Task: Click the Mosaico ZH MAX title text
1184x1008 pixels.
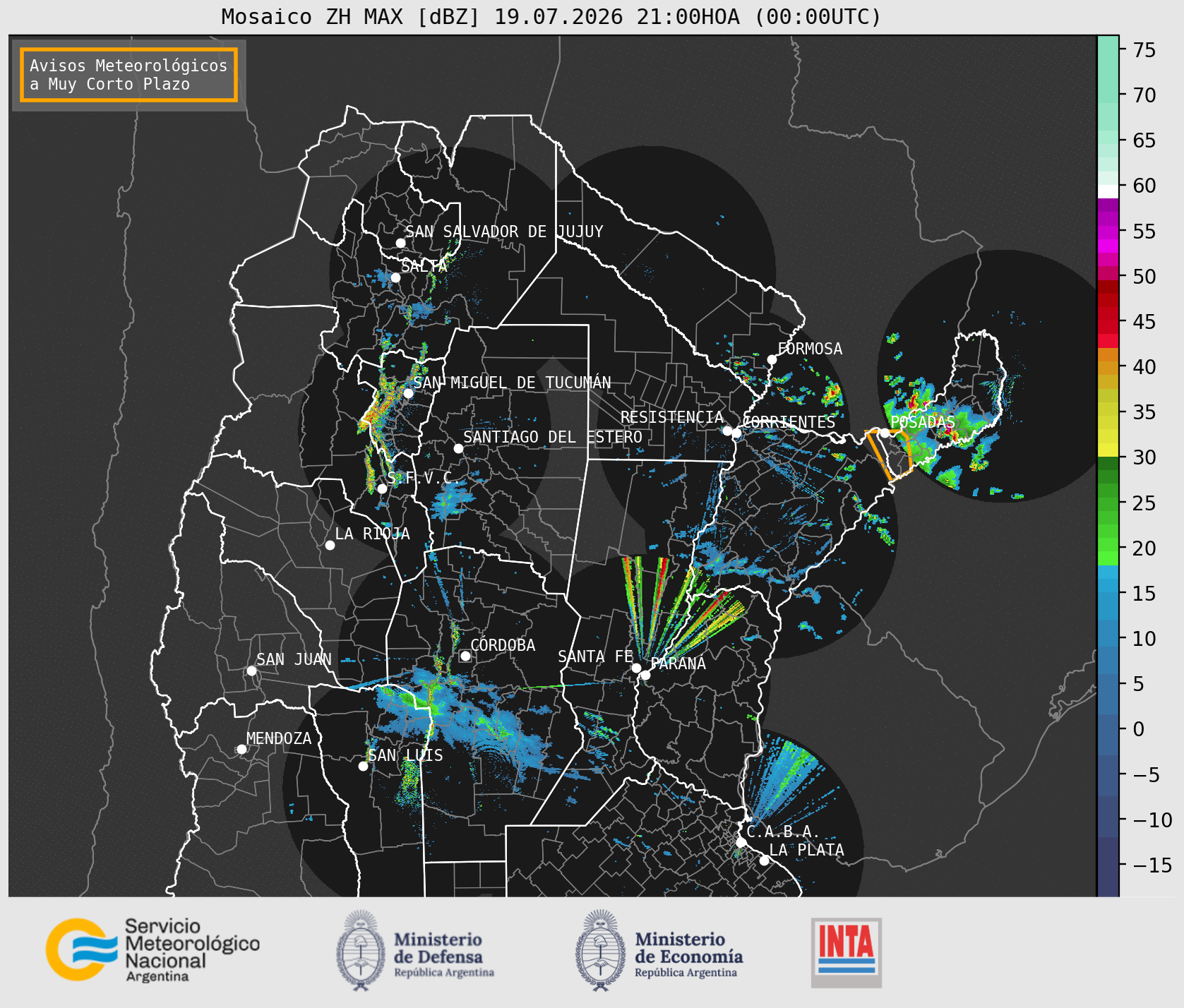Action: coord(552,16)
